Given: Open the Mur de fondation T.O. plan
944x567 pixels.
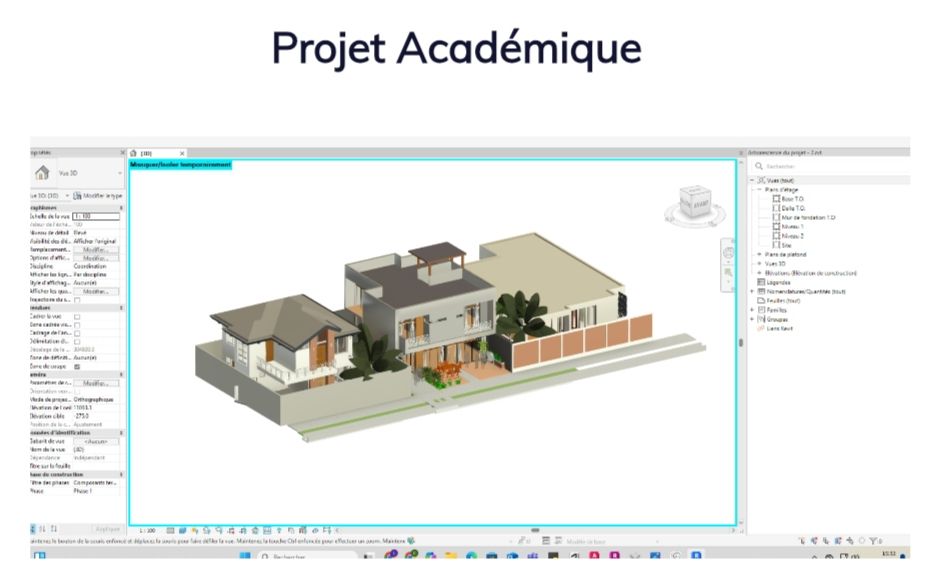Looking at the screenshot, I should (x=808, y=217).
